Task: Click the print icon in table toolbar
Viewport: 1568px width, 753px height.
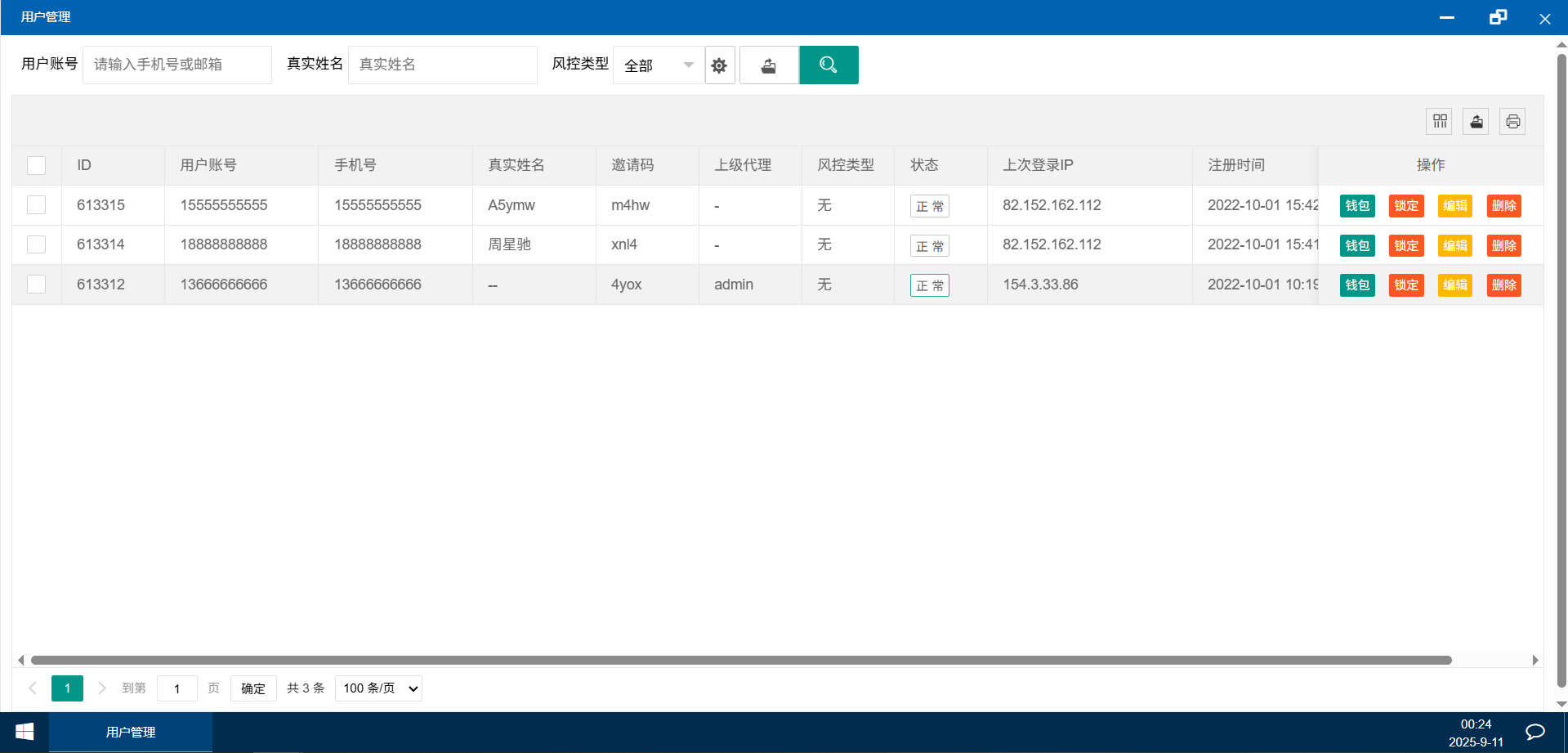Action: tap(1512, 122)
